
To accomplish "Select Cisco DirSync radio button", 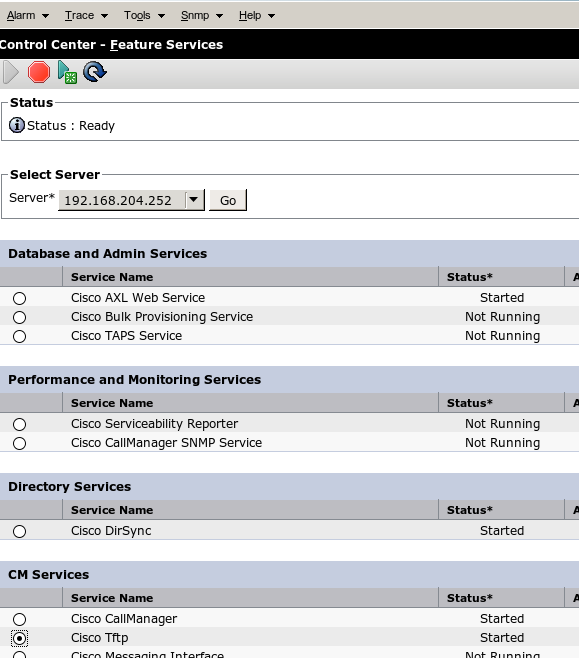I will coord(19,531).
